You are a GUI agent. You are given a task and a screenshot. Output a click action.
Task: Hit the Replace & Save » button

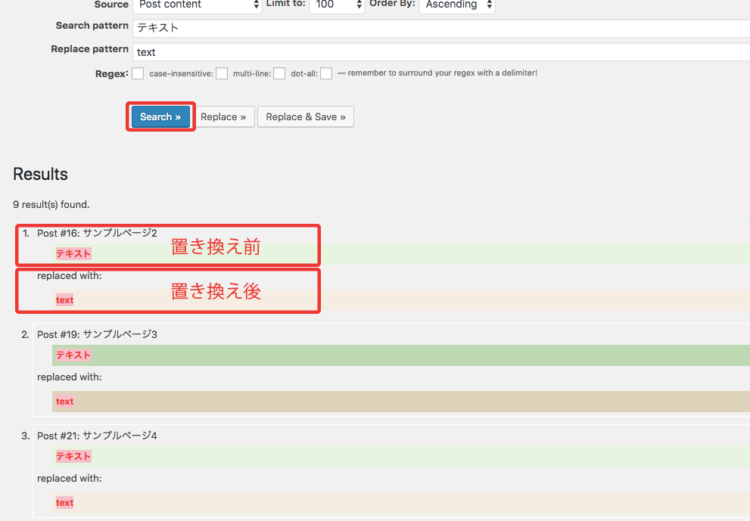(305, 117)
